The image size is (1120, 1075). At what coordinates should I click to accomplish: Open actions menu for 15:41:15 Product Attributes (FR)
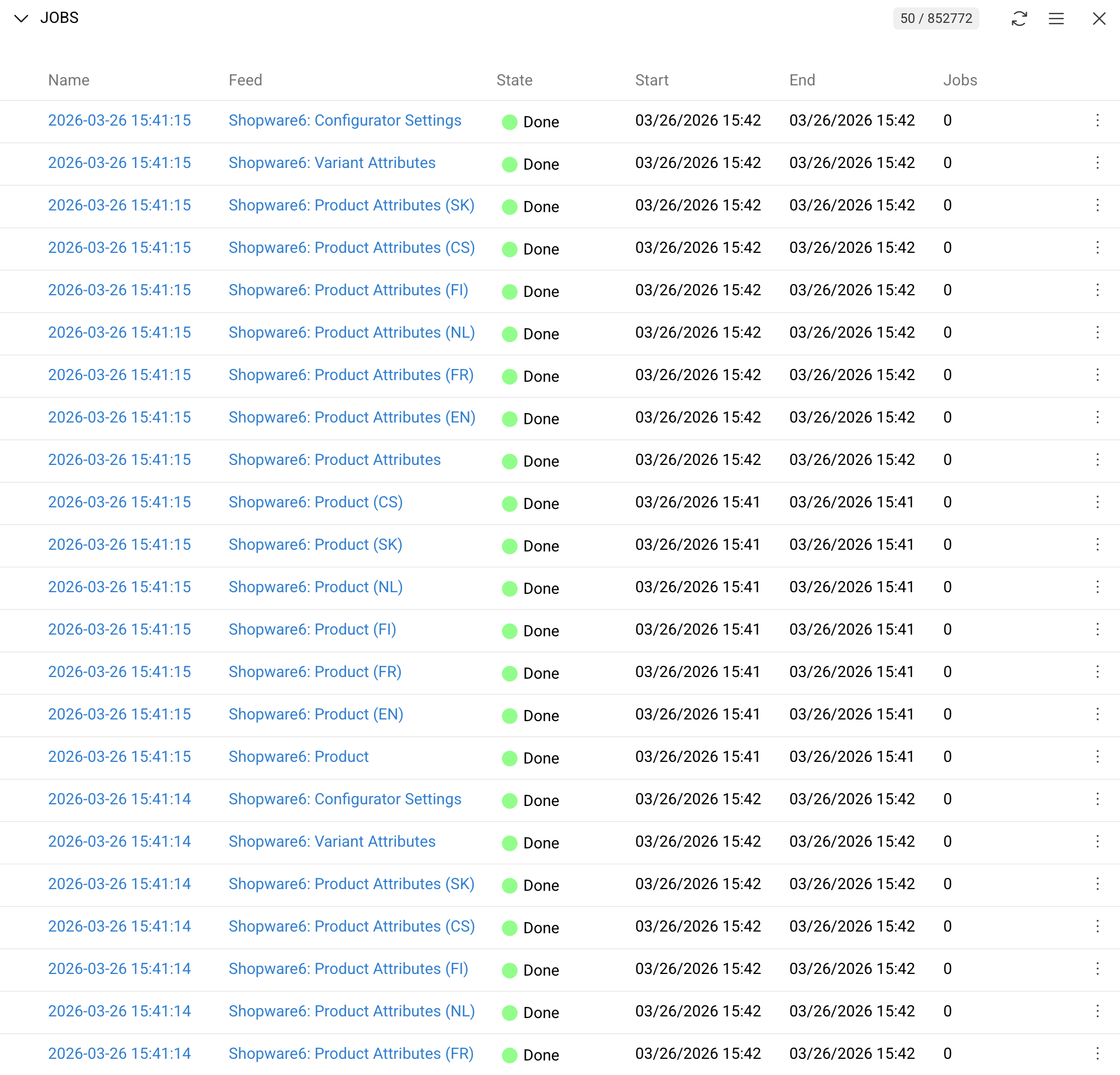pos(1097,375)
